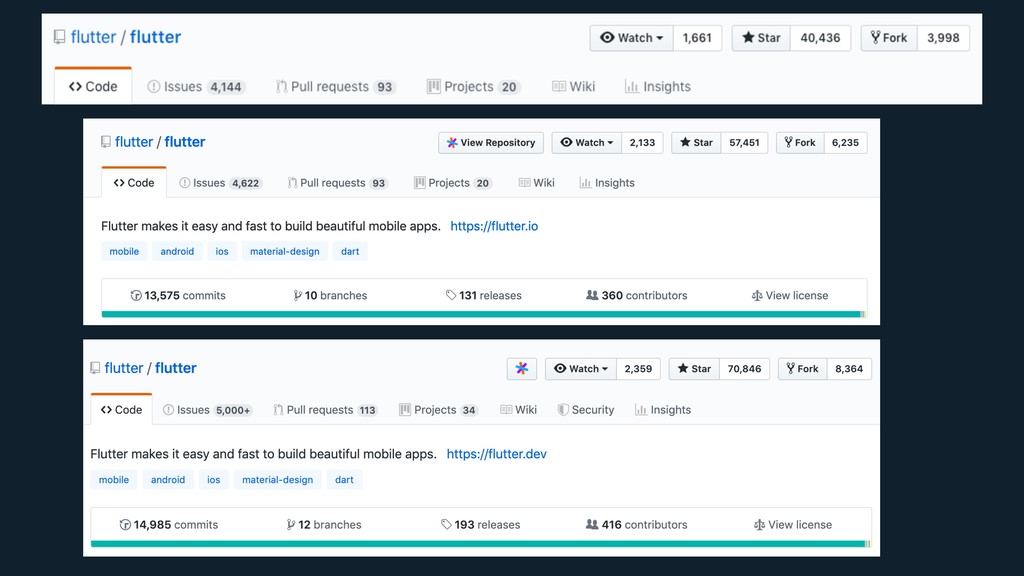1024x576 pixels.
Task: Click 10 branches
Action: 330,295
